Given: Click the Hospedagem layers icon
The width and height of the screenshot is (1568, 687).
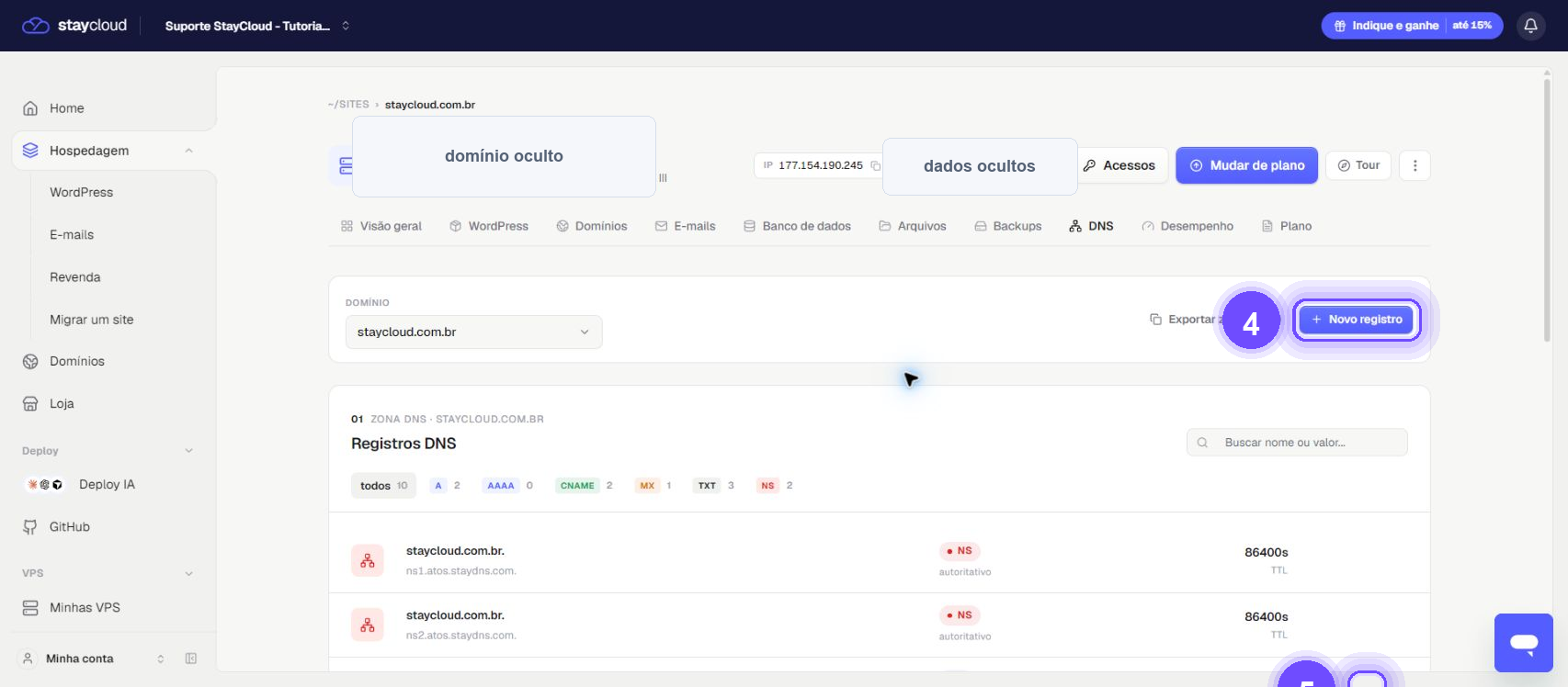Looking at the screenshot, I should 30,151.
